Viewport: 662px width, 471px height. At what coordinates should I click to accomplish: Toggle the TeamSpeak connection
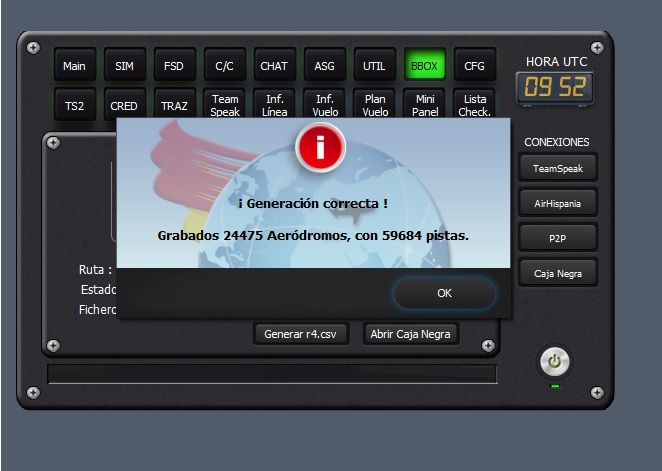pyautogui.click(x=557, y=168)
